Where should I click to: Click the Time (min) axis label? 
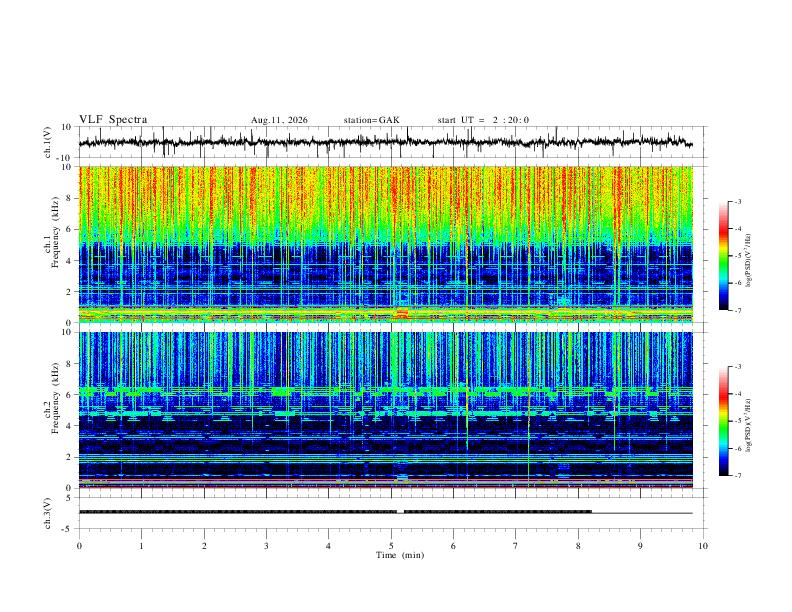pos(400,555)
